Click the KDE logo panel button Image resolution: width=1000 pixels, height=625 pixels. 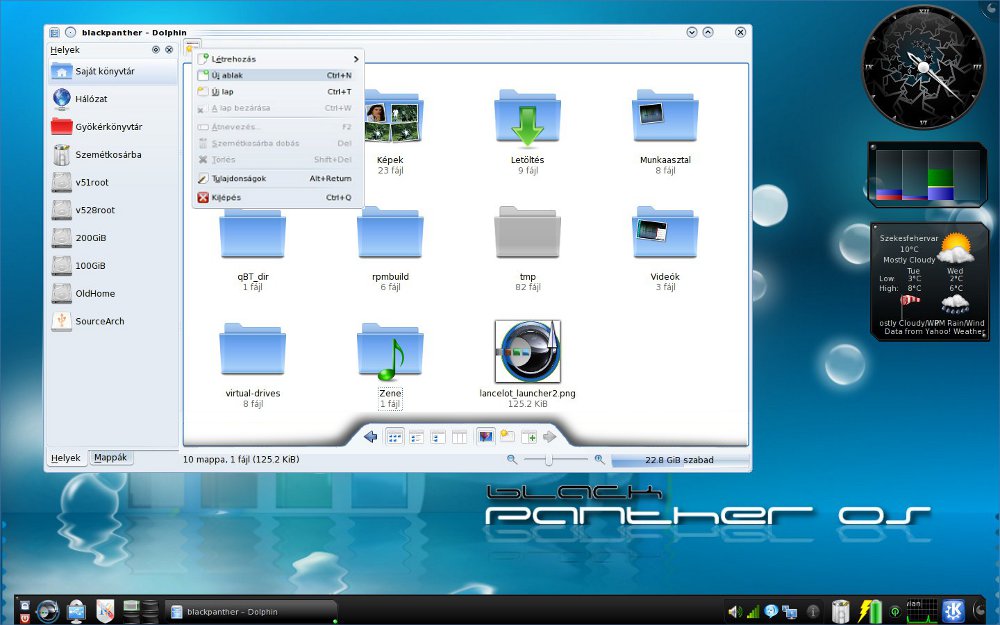[954, 611]
